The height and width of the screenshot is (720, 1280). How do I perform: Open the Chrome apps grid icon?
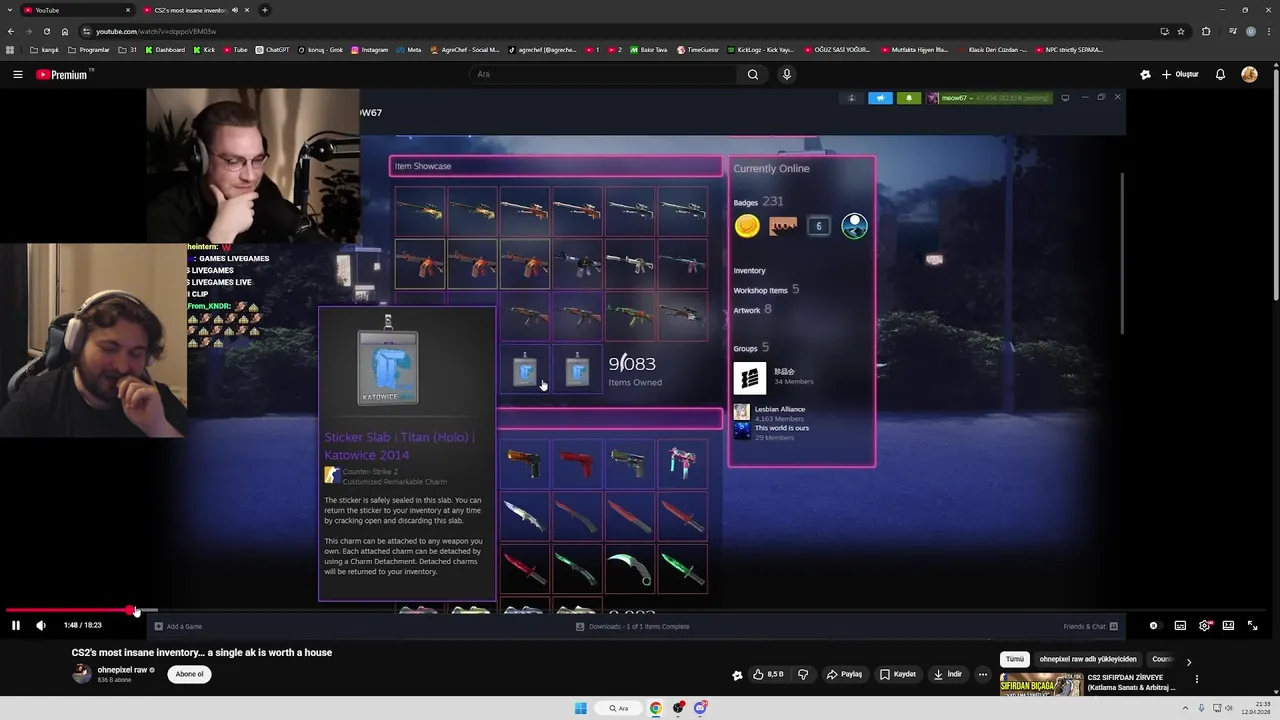[10, 49]
